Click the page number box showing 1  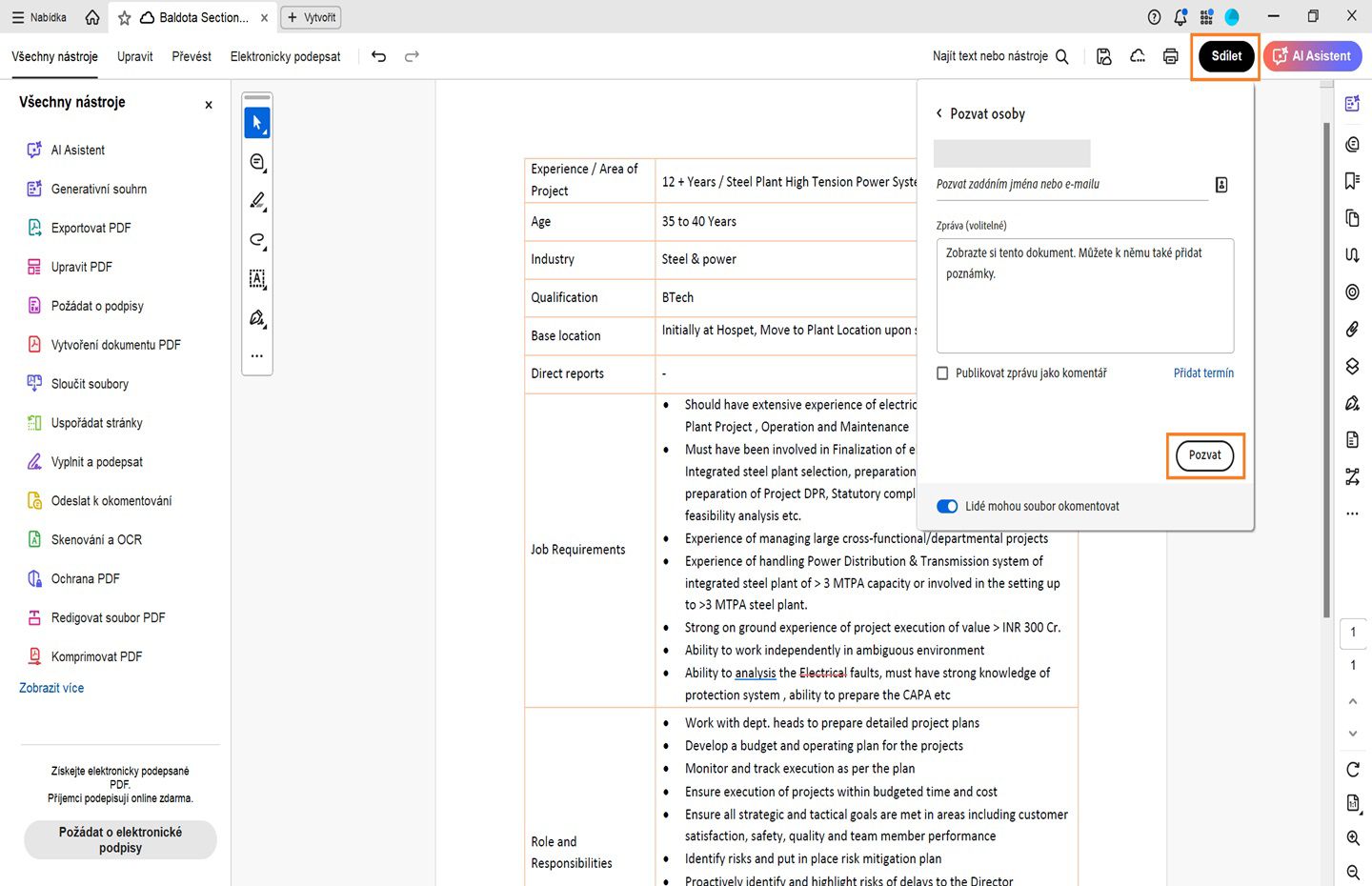click(x=1353, y=633)
